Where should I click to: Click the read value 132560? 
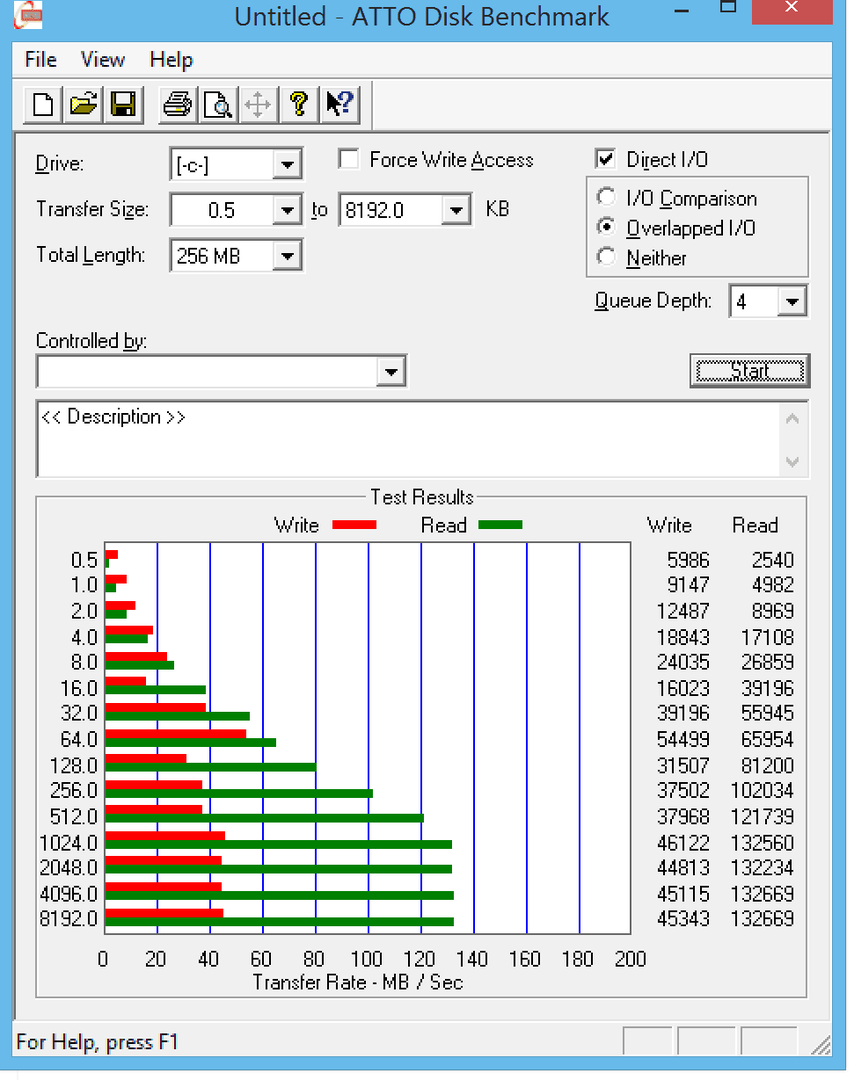762,843
